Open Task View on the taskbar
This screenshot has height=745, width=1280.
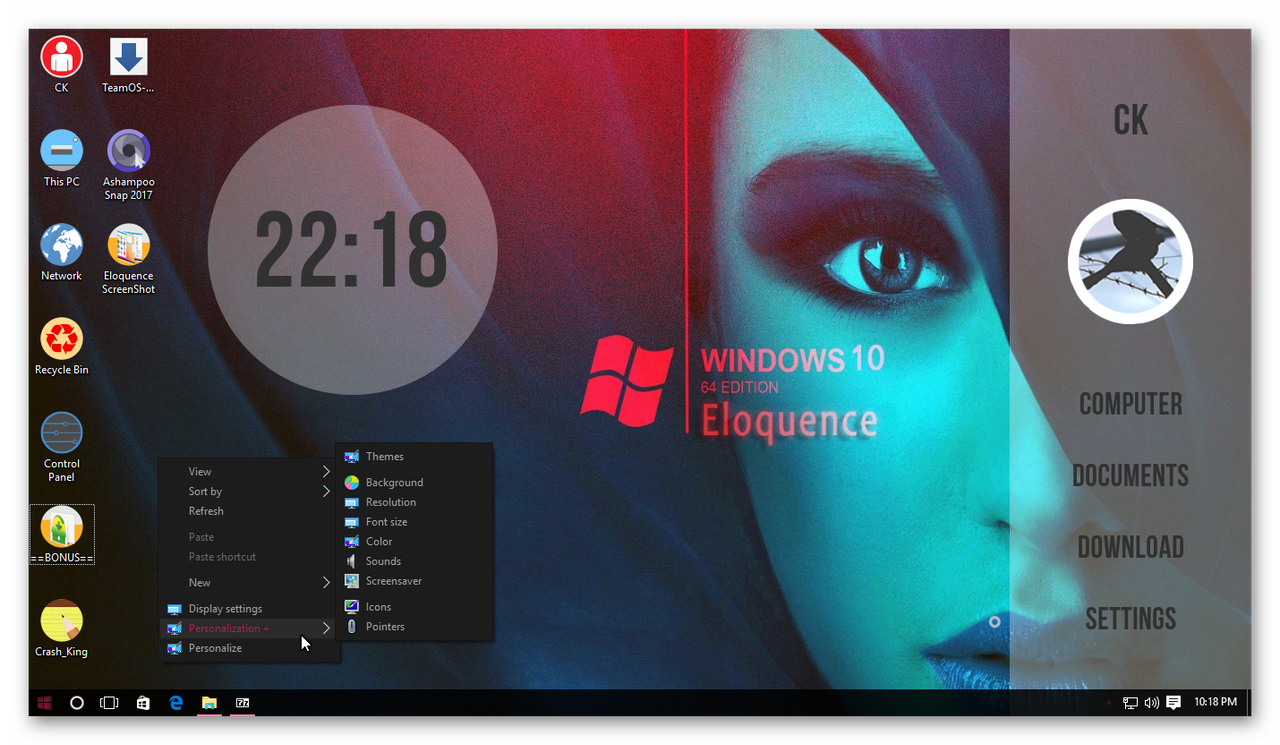[x=109, y=703]
